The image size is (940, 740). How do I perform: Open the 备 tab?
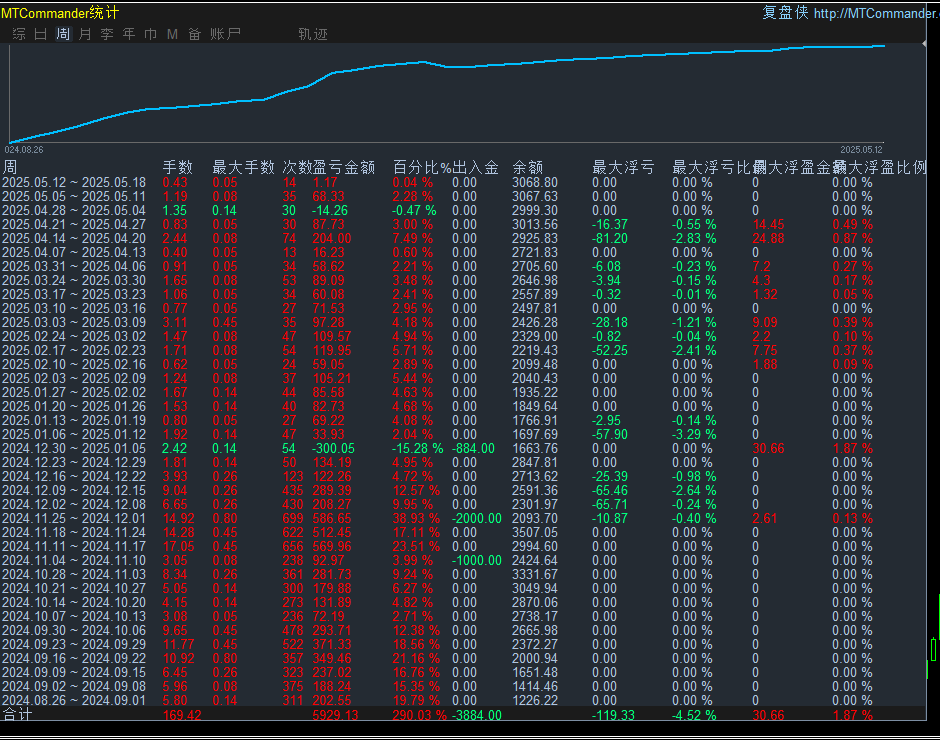pos(194,34)
